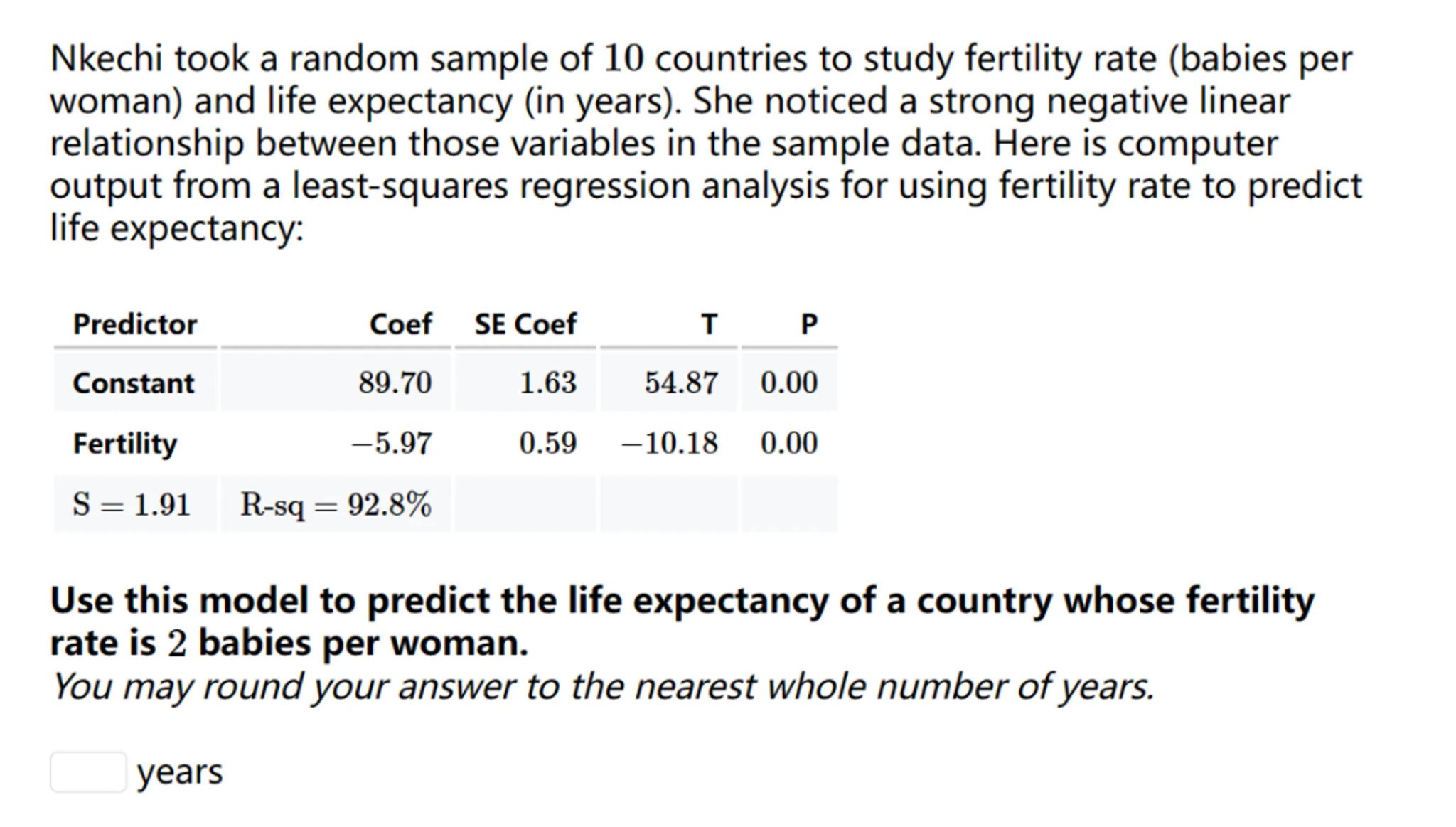The image size is (1456, 827).
Task: Select the Constant row label
Action: point(133,383)
